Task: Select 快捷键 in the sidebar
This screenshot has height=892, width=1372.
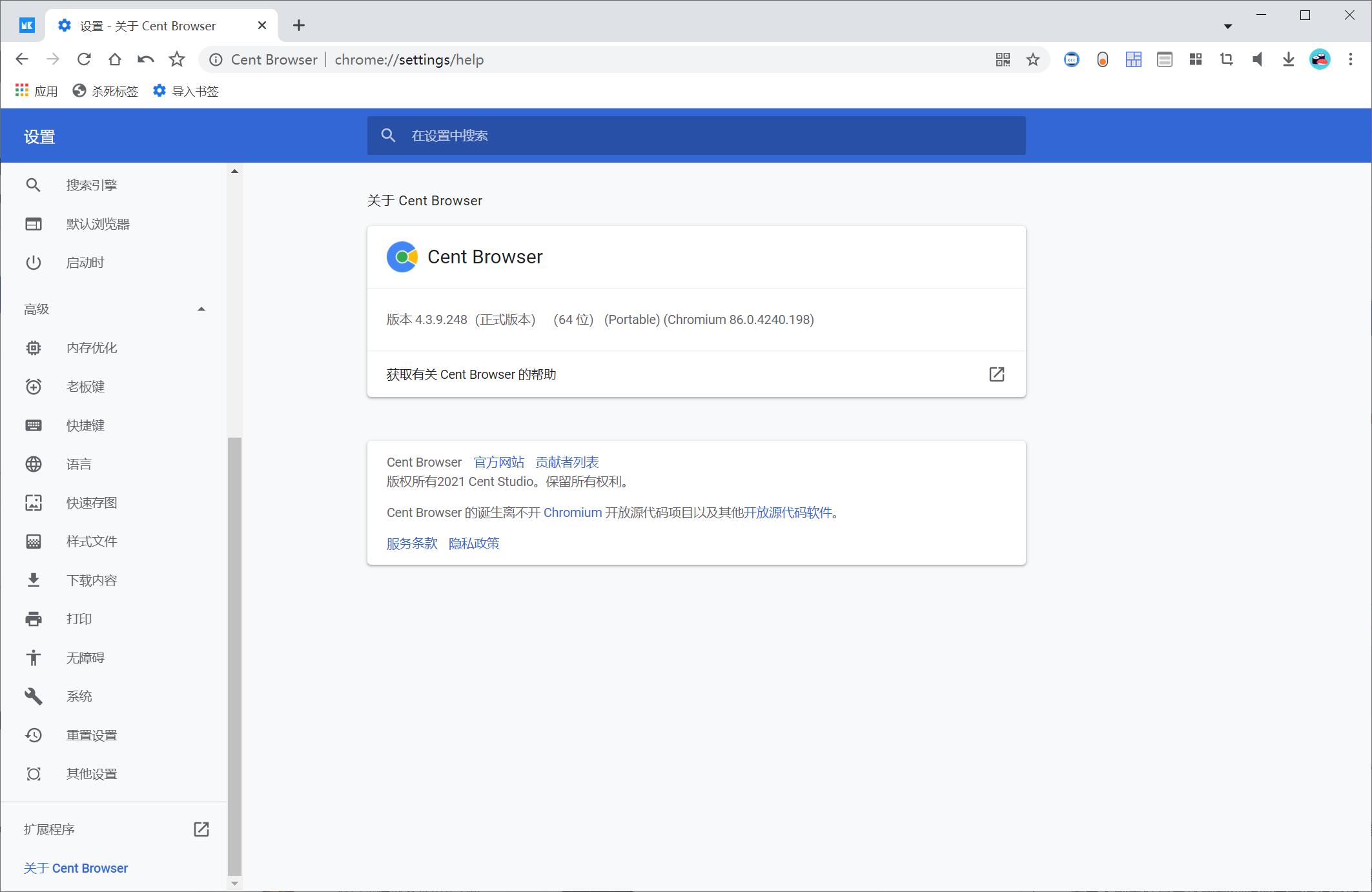Action: coord(85,425)
